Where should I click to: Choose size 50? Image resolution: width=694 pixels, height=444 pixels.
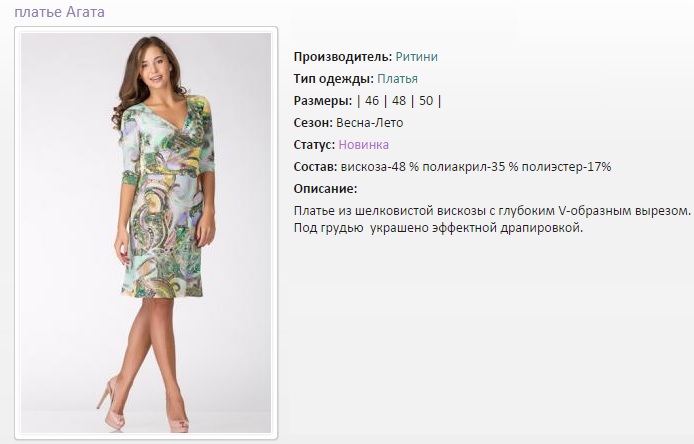point(426,101)
